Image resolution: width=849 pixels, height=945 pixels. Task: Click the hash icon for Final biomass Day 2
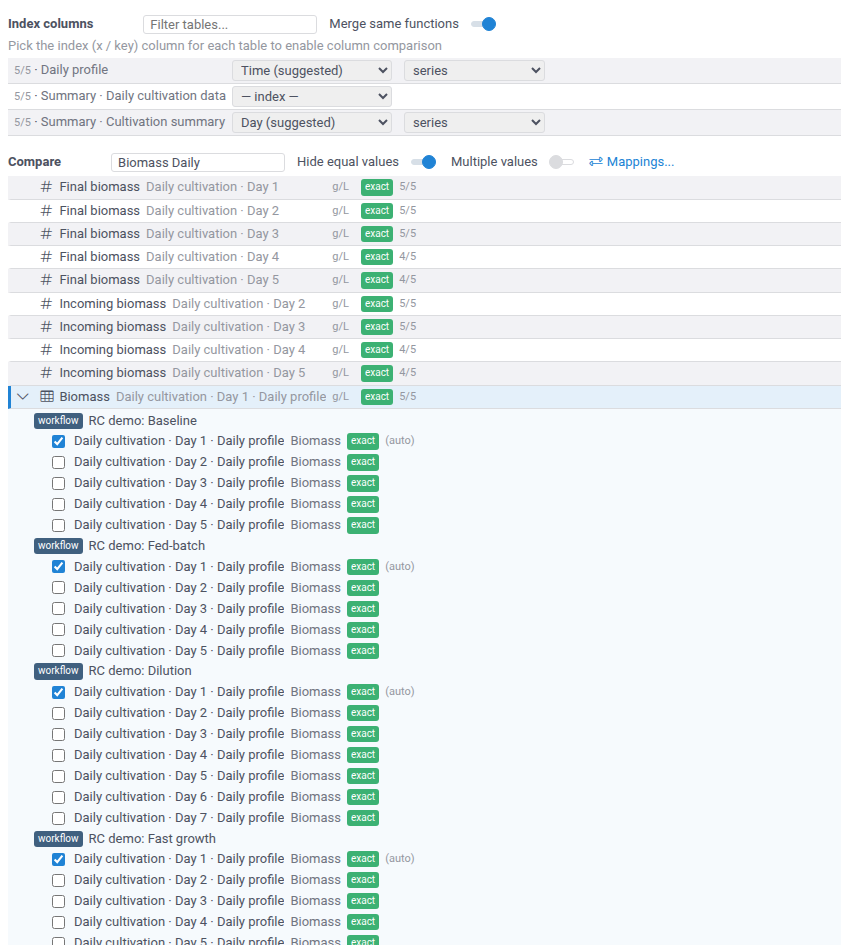pyautogui.click(x=46, y=211)
